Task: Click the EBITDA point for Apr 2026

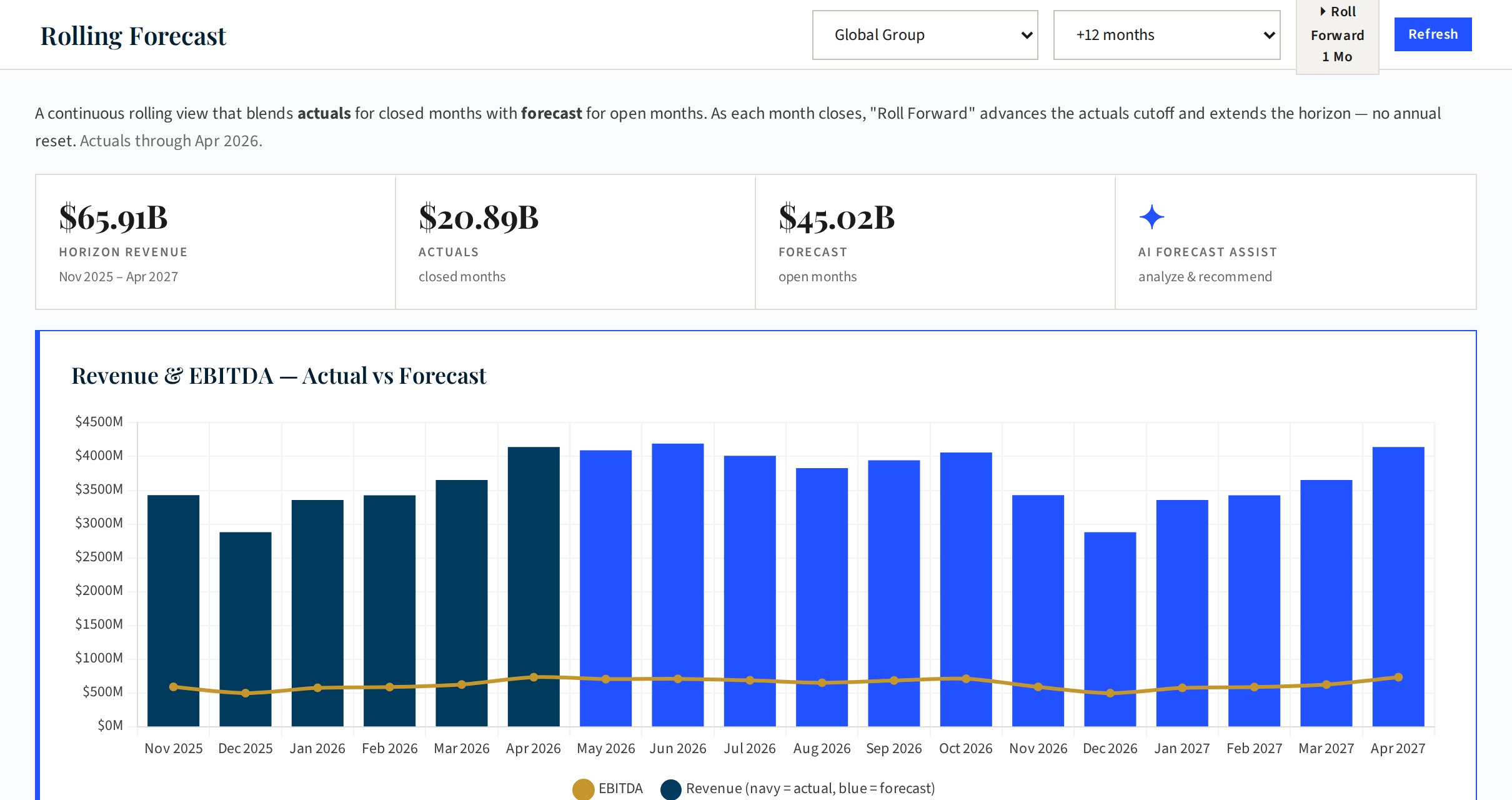Action: click(x=534, y=677)
